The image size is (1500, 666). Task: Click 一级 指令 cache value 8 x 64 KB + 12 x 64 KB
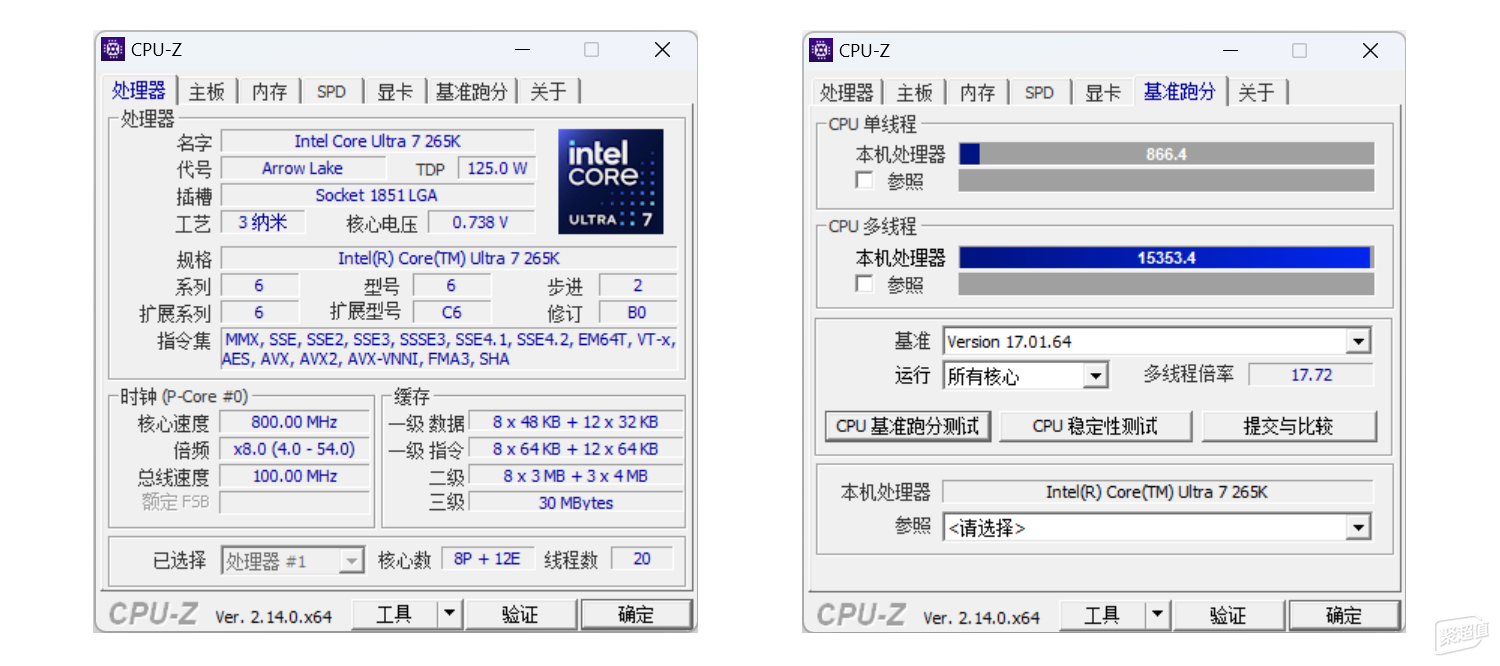pyautogui.click(x=576, y=449)
